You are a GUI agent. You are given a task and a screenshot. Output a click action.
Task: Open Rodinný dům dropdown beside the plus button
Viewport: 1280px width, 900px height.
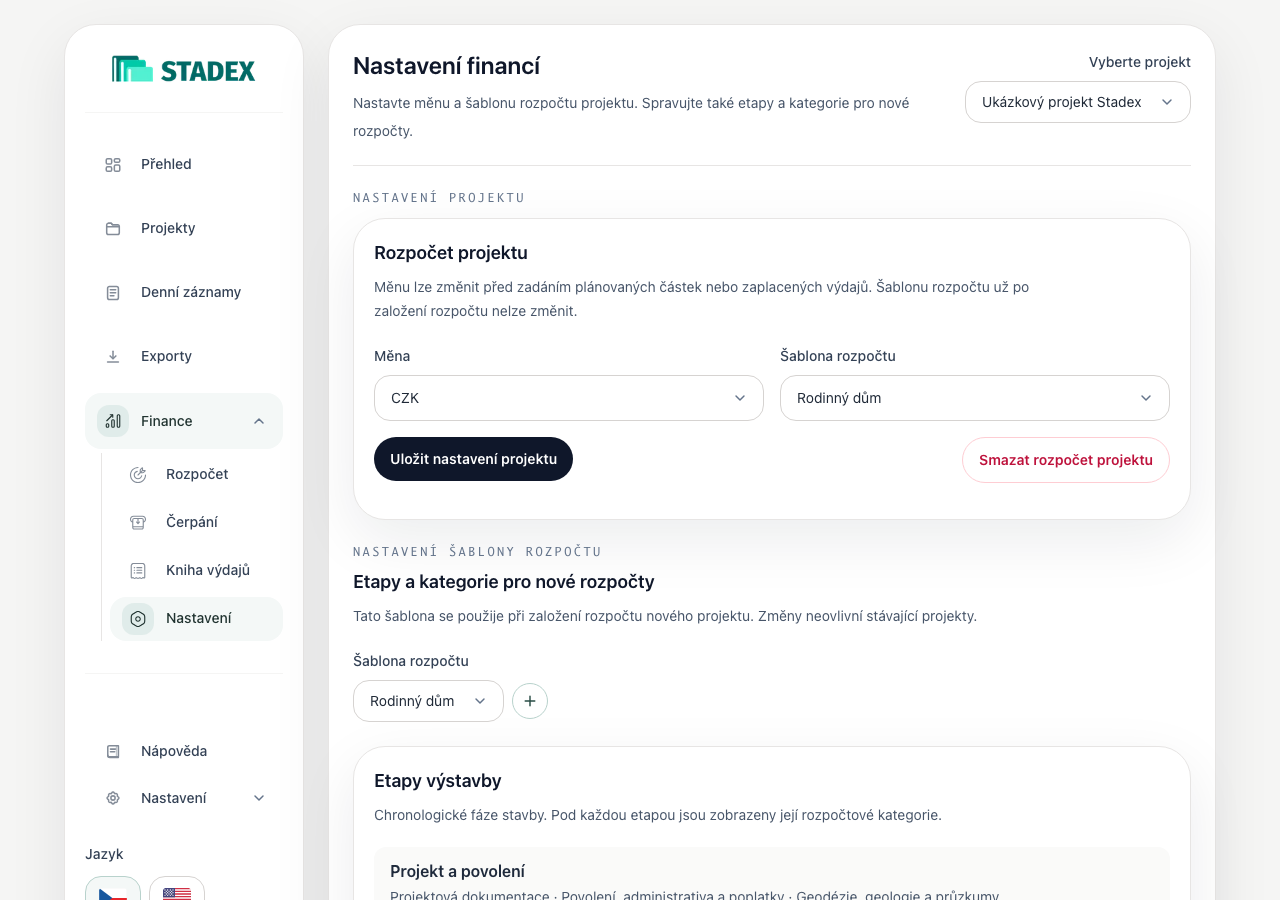click(x=428, y=701)
